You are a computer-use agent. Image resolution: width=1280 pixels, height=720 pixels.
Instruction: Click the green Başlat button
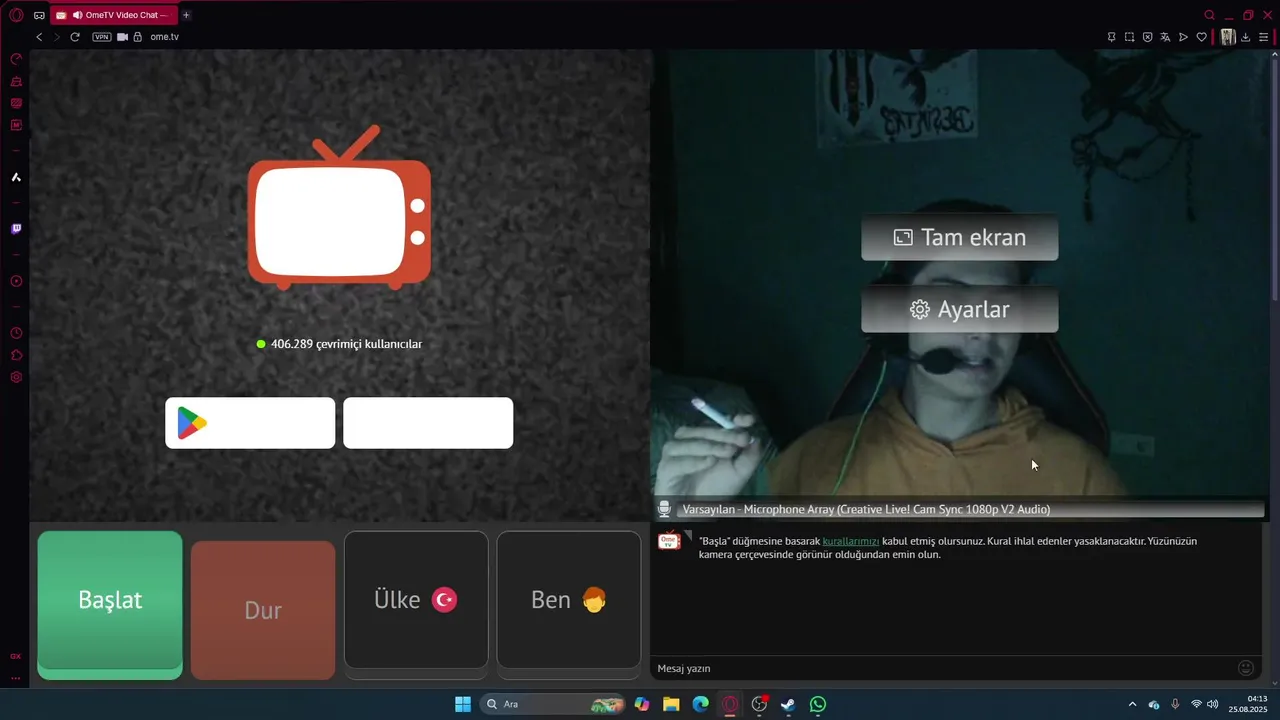tap(110, 605)
